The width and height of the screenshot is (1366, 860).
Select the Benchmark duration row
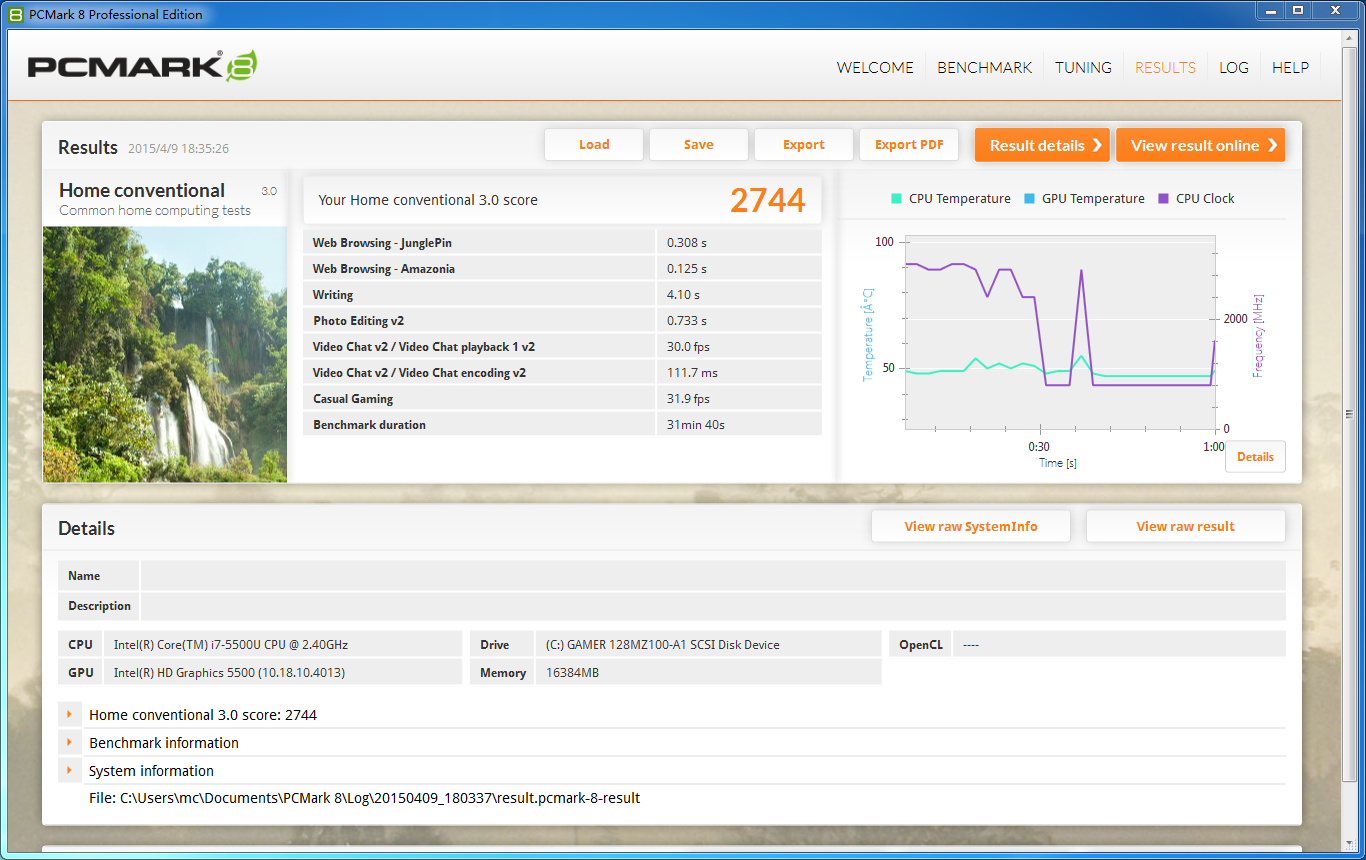tap(562, 424)
